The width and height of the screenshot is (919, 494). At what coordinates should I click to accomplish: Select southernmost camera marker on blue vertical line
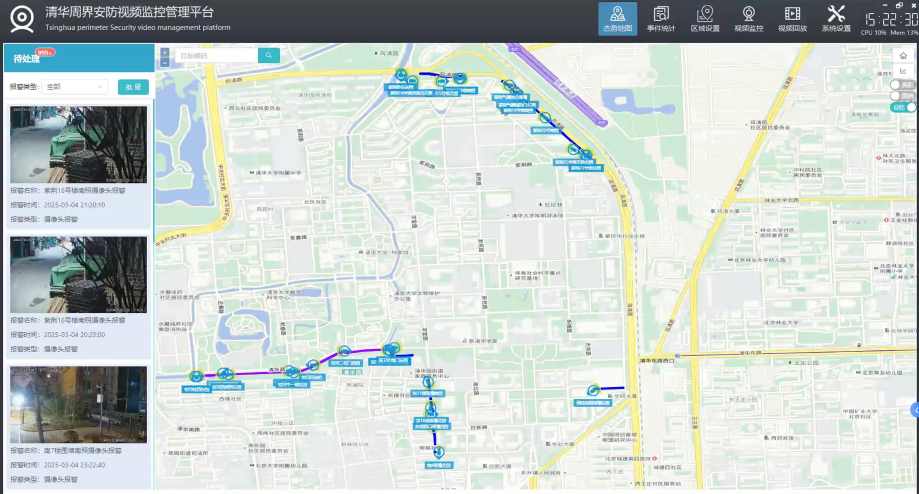coord(438,452)
